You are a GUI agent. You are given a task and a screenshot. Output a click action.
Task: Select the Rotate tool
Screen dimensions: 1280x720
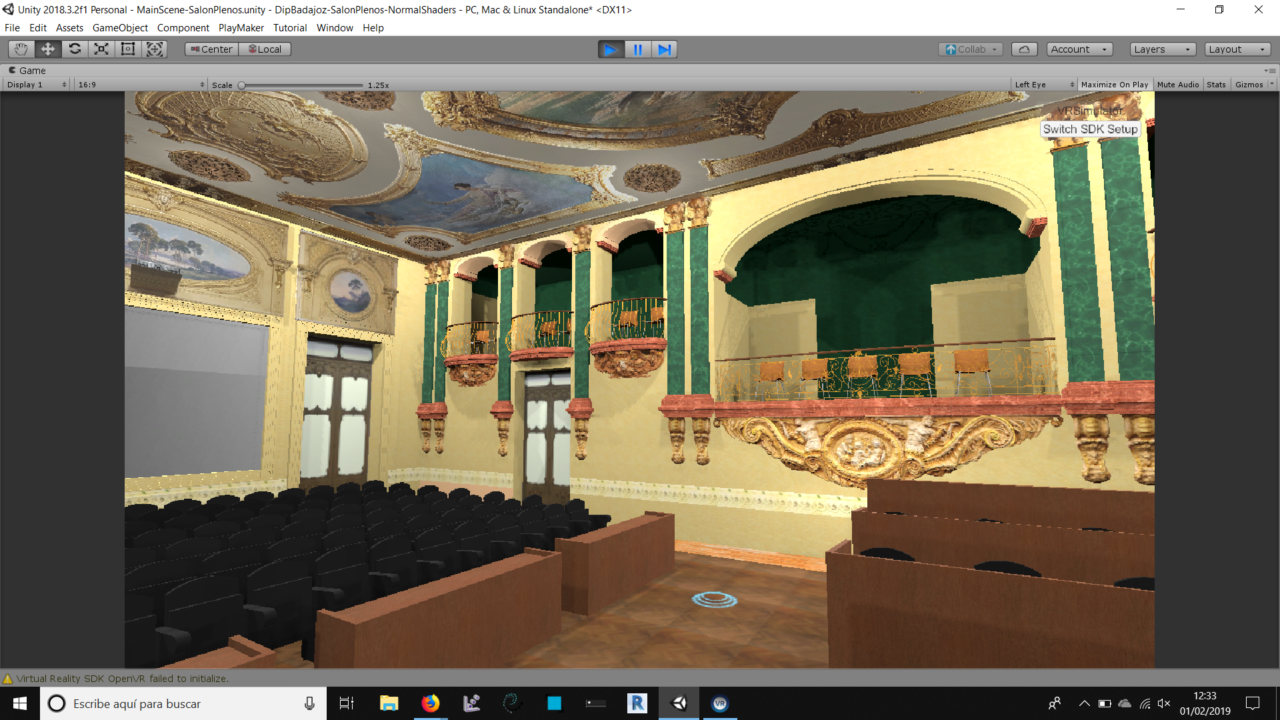click(x=75, y=49)
